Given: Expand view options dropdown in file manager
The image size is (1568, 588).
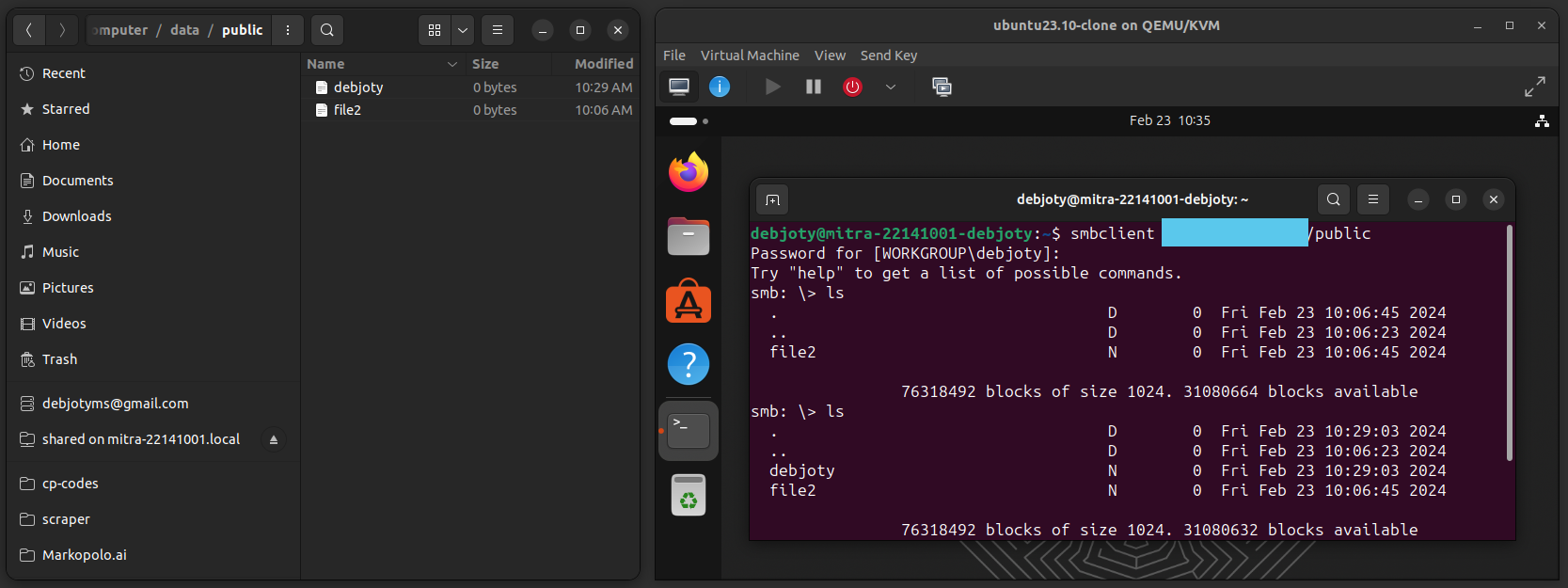Looking at the screenshot, I should pos(463,30).
